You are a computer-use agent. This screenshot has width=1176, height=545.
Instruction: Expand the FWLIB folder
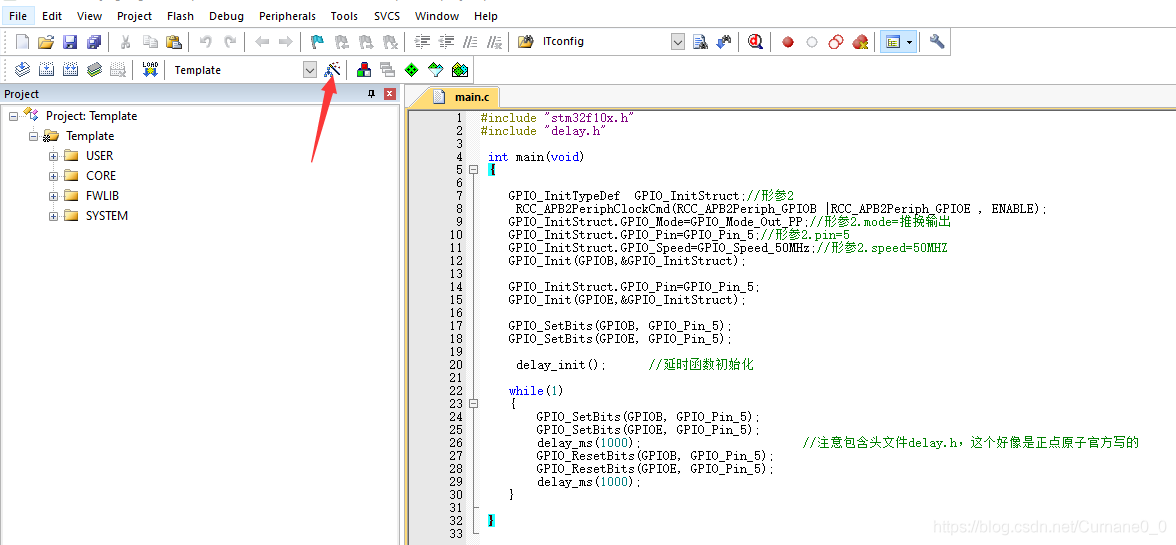coord(53,196)
